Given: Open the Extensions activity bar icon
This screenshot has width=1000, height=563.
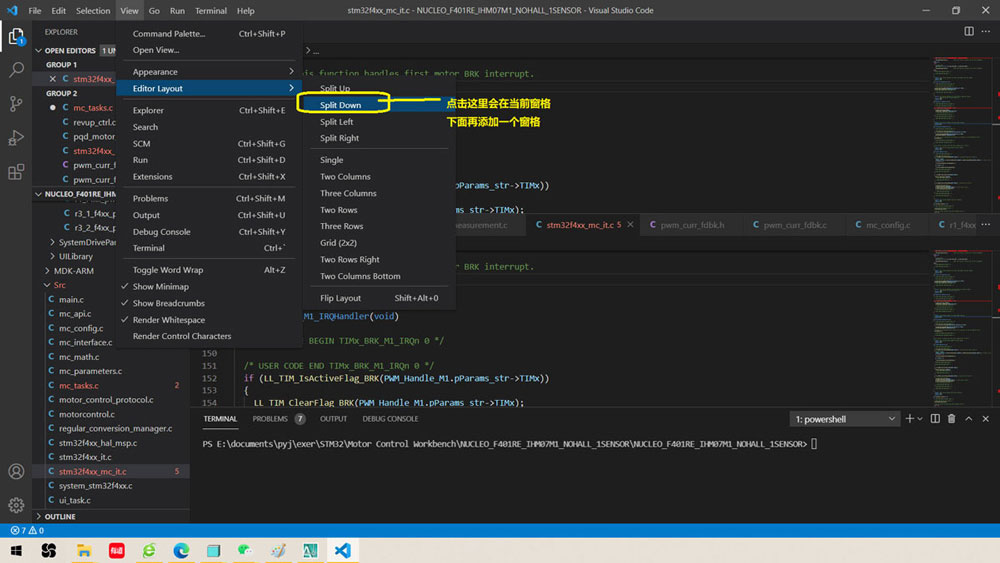Looking at the screenshot, I should (x=16, y=172).
